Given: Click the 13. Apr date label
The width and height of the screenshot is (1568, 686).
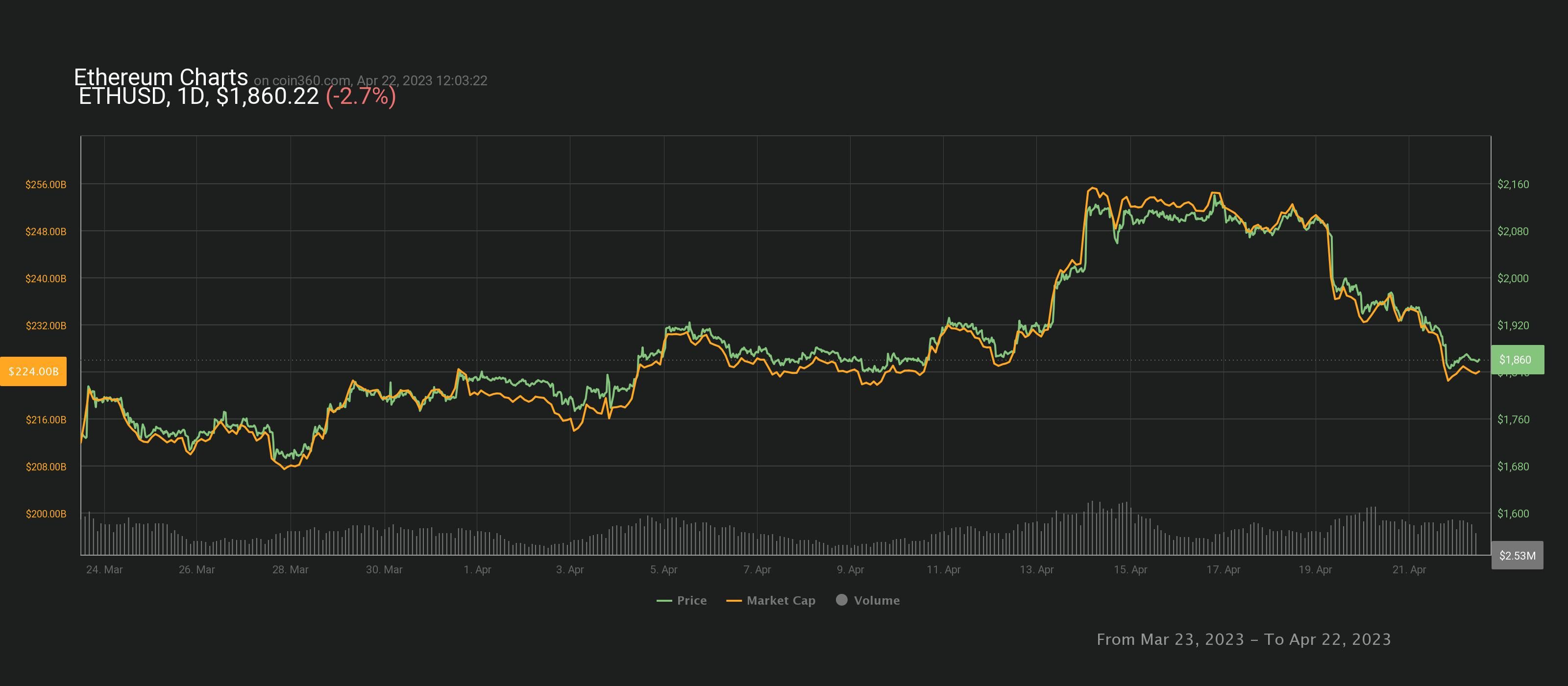Looking at the screenshot, I should pyautogui.click(x=1037, y=570).
